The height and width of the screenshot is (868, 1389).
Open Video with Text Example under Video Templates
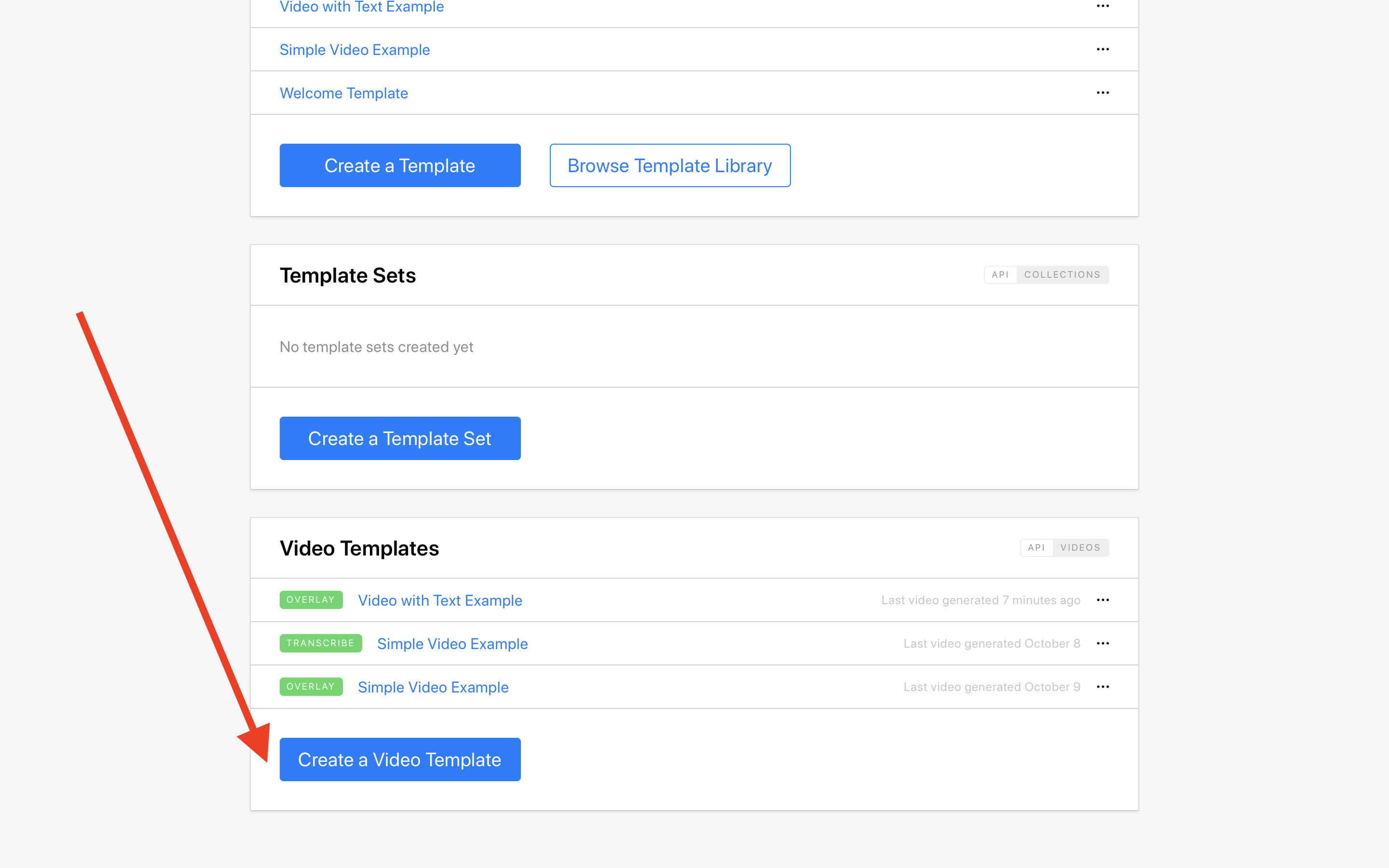(440, 600)
